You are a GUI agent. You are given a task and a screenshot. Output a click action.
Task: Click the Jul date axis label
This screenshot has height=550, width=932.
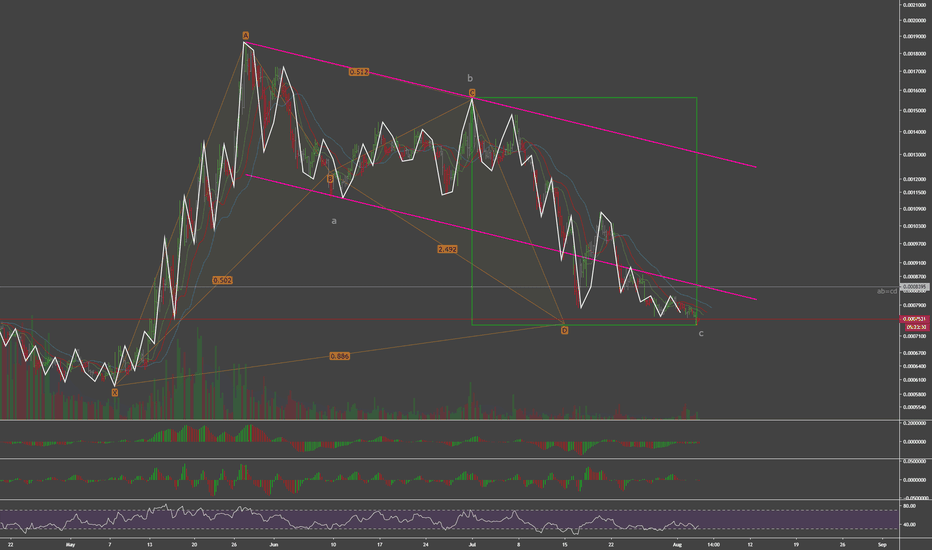point(472,544)
